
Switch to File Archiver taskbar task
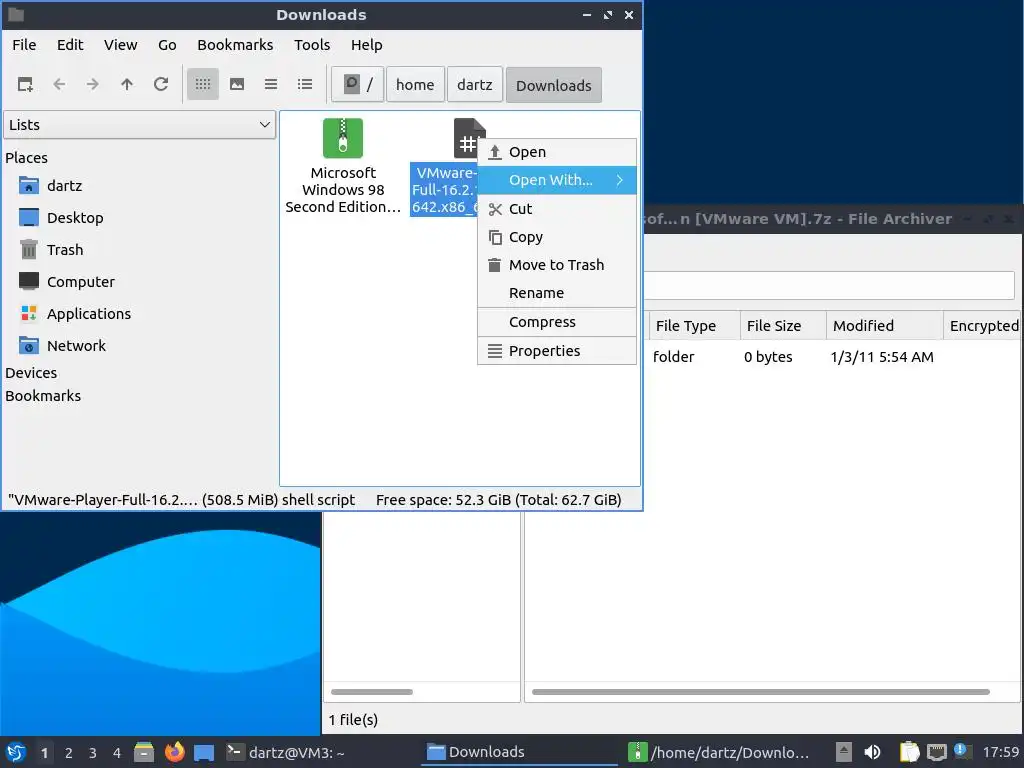(x=718, y=752)
